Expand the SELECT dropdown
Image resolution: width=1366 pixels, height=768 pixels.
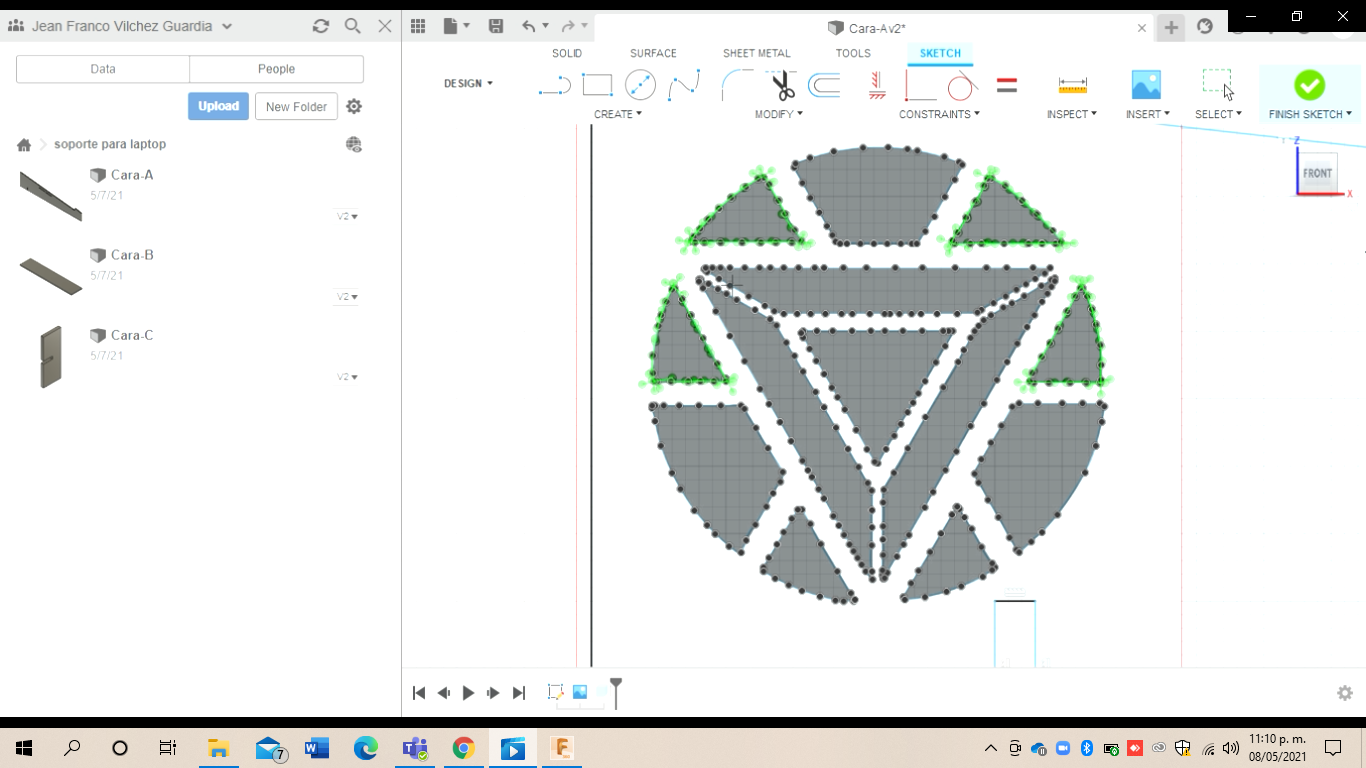pyautogui.click(x=1218, y=114)
